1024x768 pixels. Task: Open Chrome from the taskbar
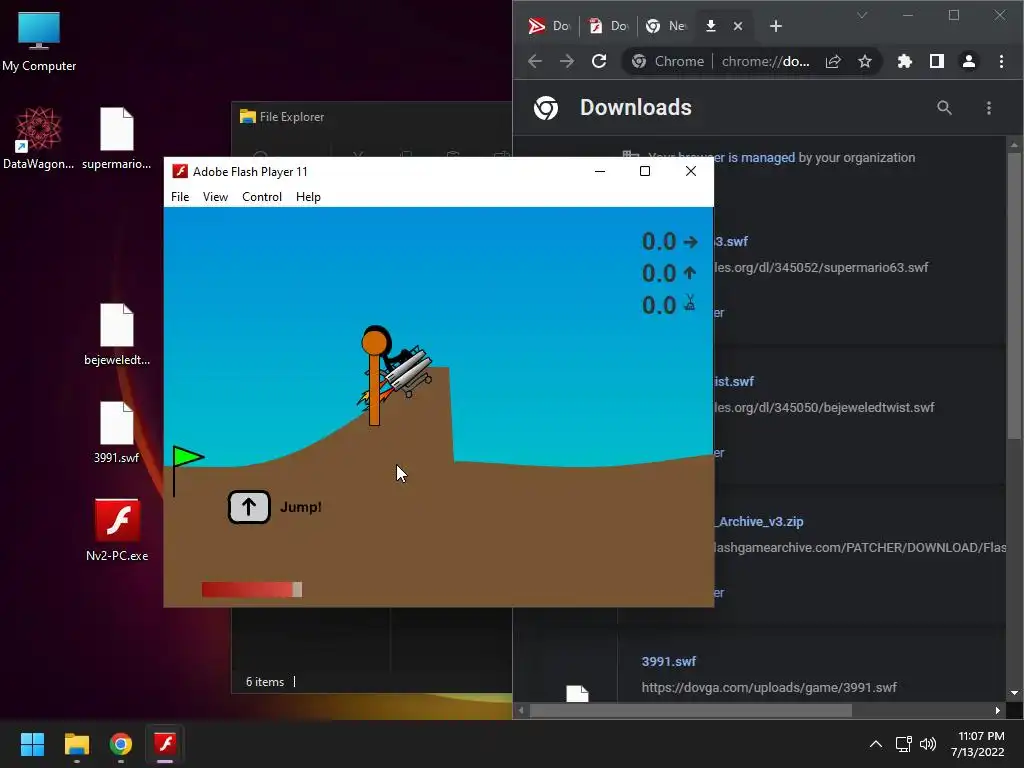click(121, 744)
